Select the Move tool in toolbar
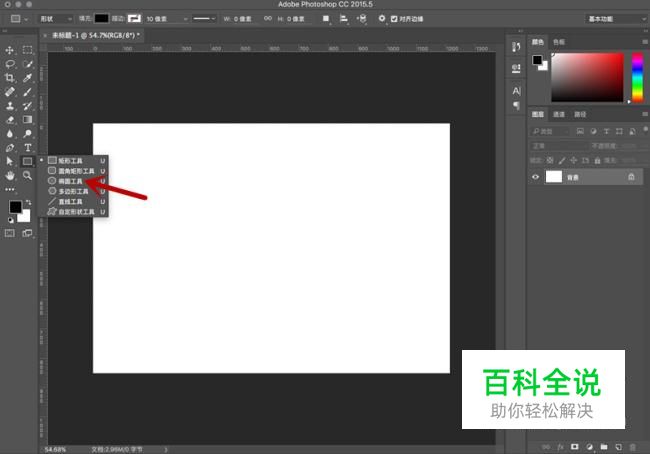 click(x=10, y=50)
